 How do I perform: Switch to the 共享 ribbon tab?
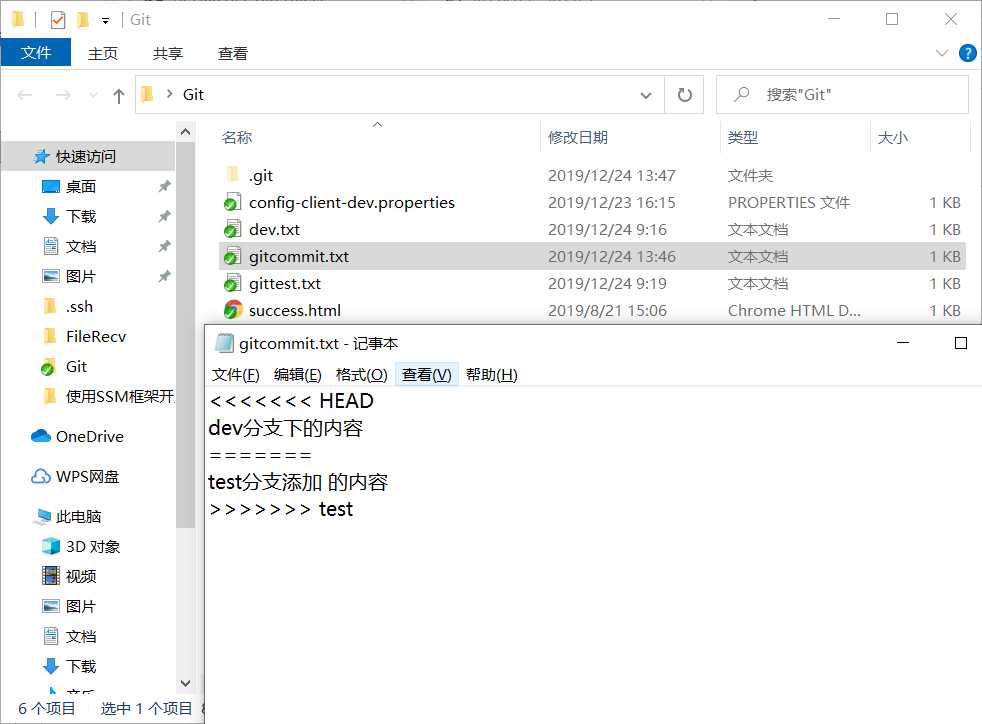168,53
